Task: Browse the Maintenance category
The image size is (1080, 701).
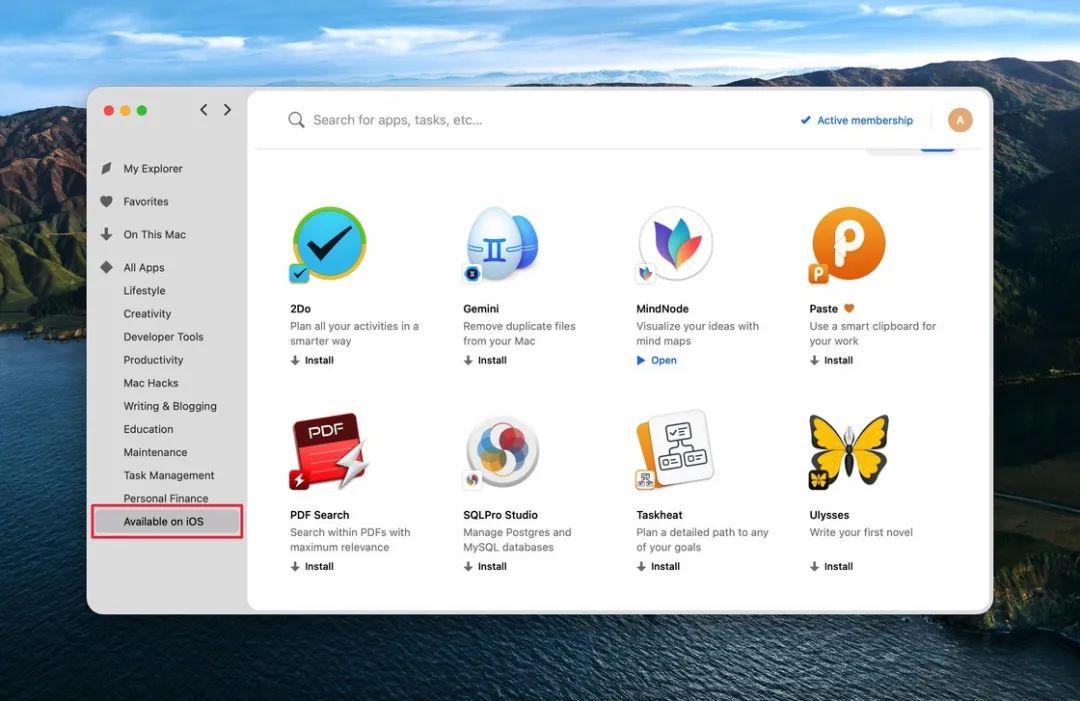Action: 156,452
